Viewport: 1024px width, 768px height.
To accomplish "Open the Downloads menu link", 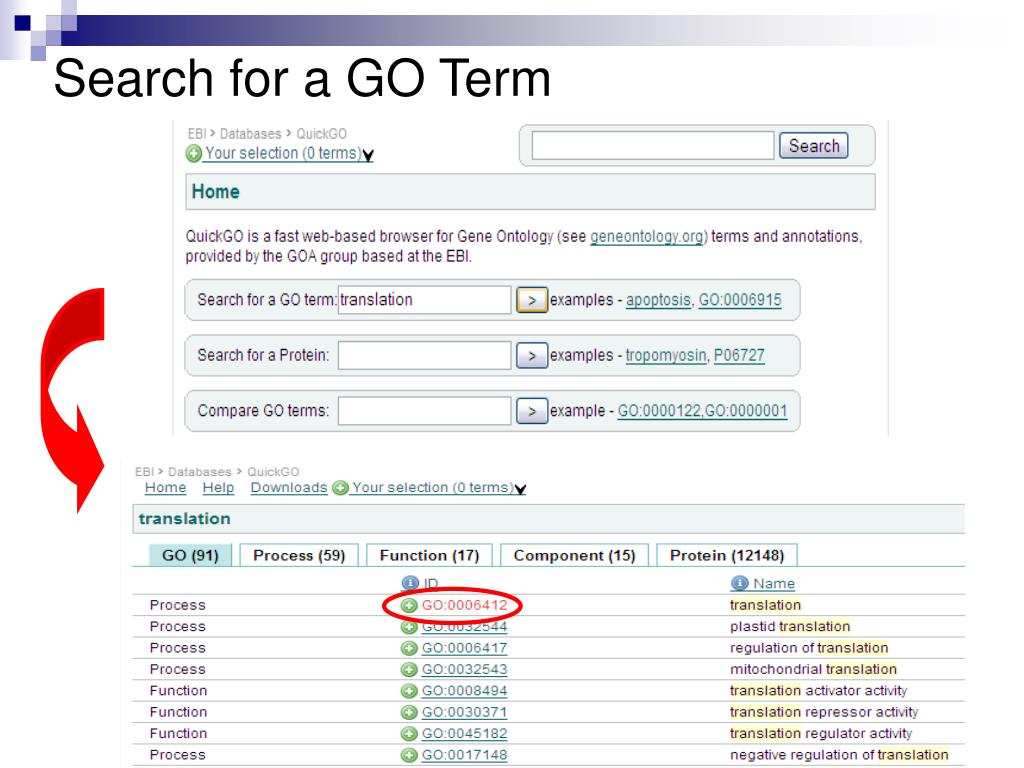I will 289,488.
